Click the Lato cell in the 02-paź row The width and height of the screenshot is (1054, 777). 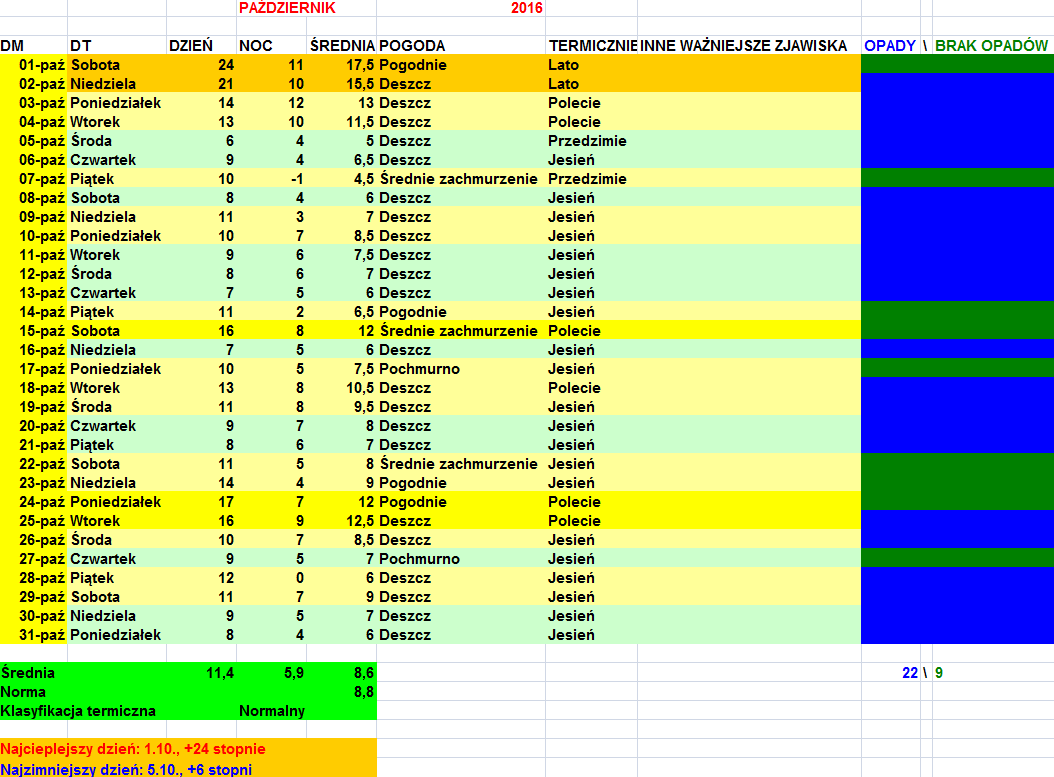tap(563, 84)
